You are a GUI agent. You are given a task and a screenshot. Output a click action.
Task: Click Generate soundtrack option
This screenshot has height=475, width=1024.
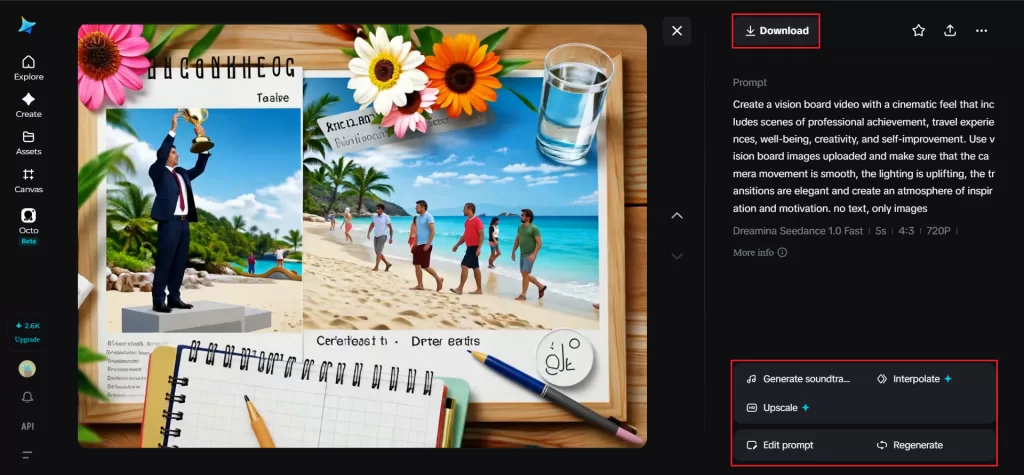(x=797, y=379)
